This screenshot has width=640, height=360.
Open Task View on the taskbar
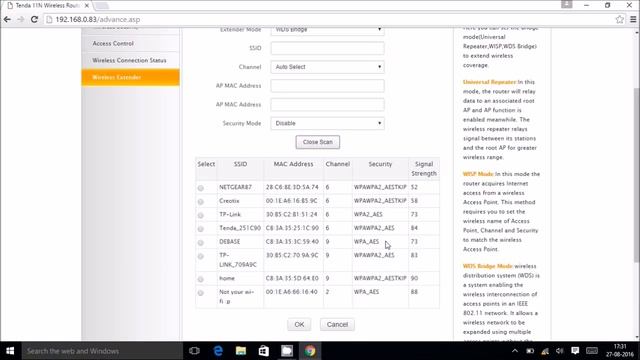194,351
